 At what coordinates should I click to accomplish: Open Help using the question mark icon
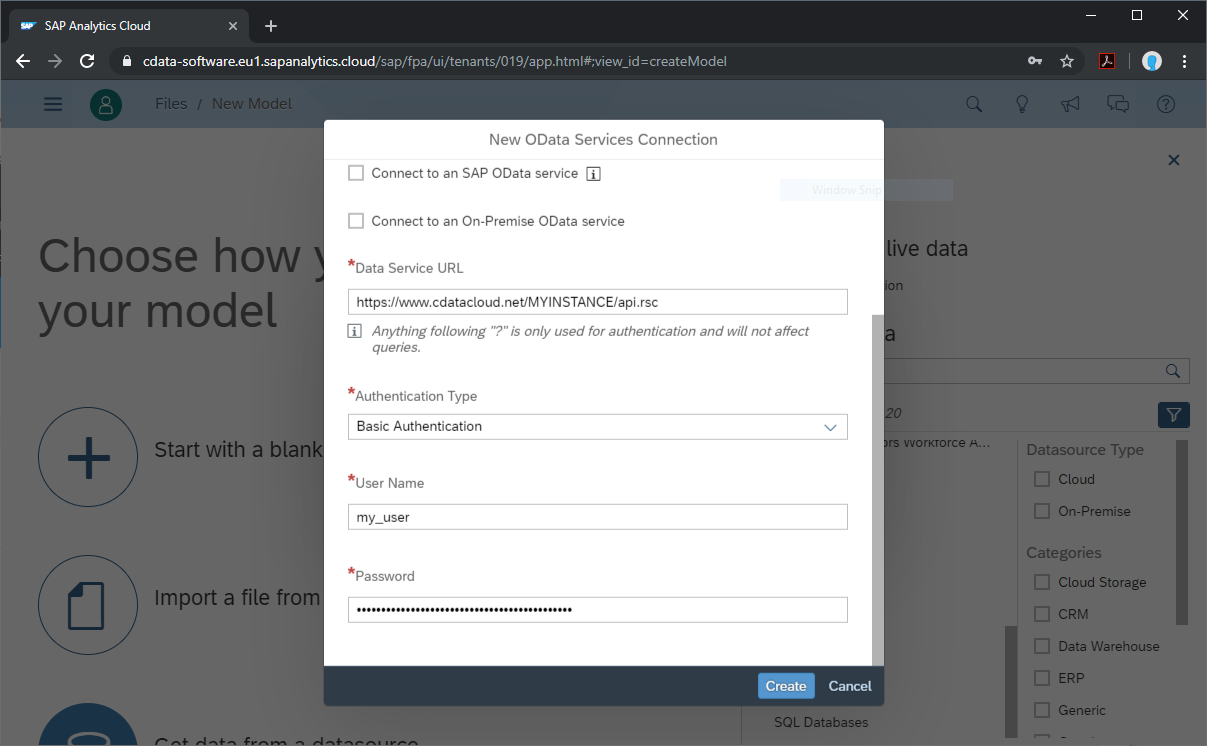(1165, 103)
